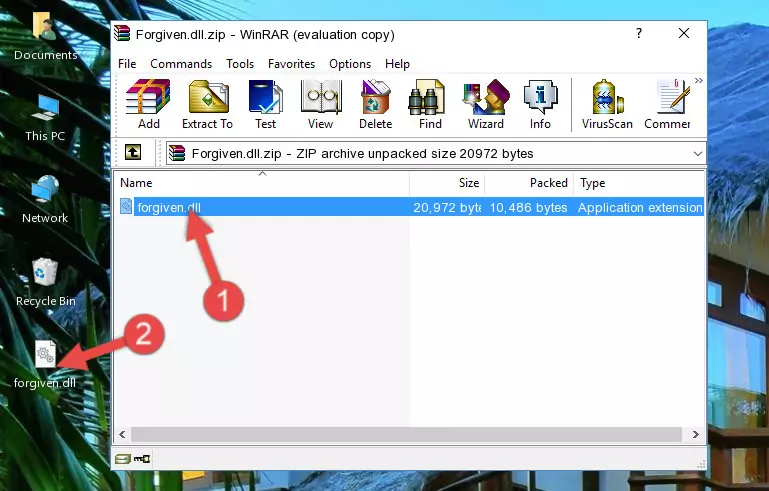Click the horizontal scrollbar right arrow
The image size is (769, 491).
(695, 434)
